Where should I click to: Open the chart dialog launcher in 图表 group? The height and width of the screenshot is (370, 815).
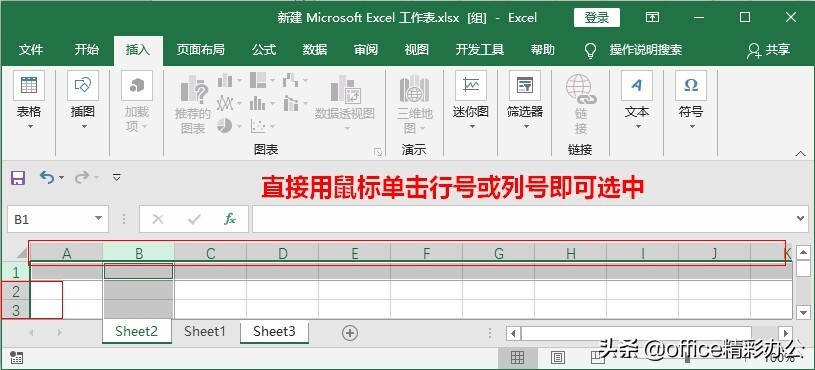coord(378,152)
